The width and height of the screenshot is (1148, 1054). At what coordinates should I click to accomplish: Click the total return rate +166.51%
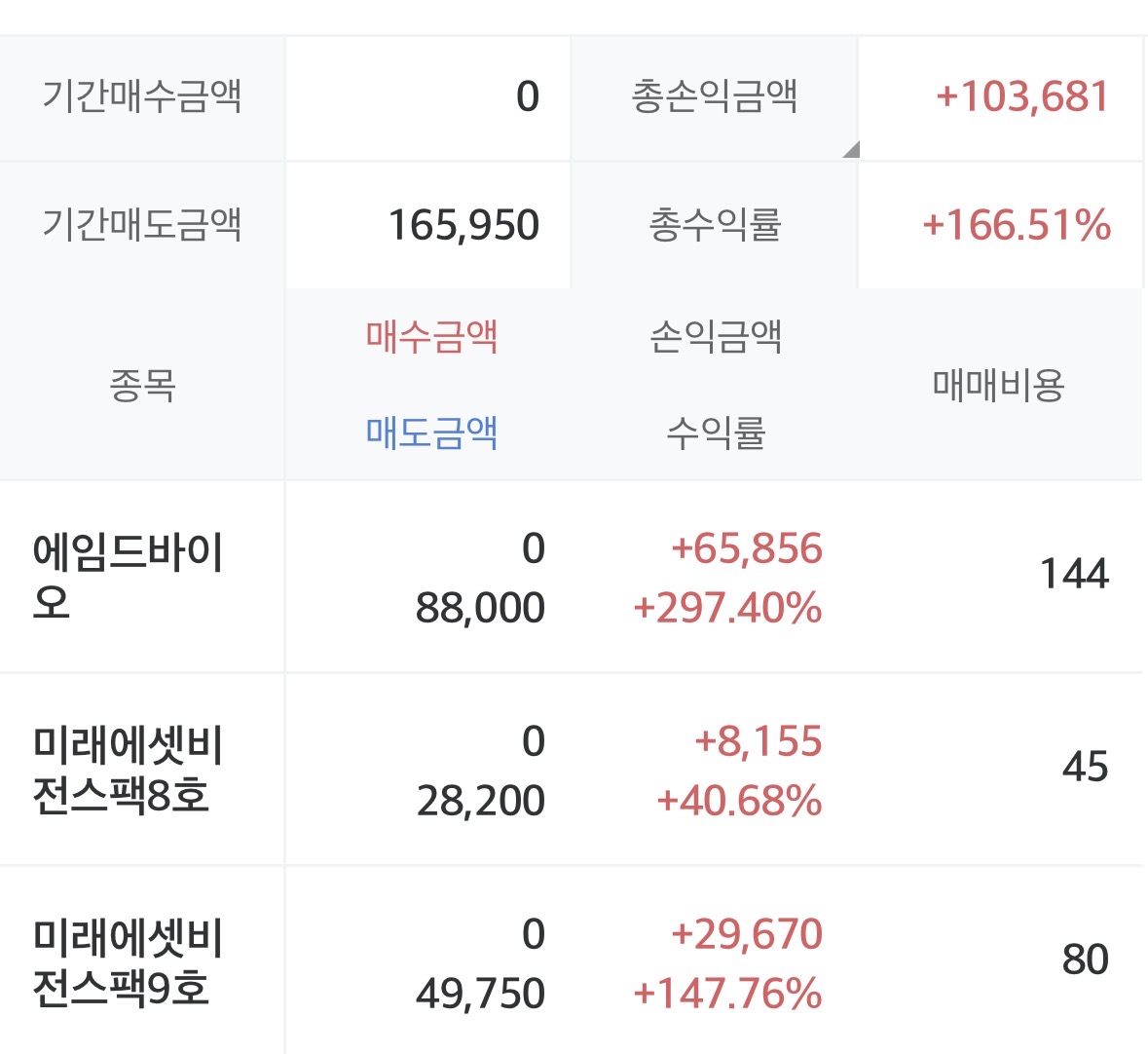[1016, 225]
